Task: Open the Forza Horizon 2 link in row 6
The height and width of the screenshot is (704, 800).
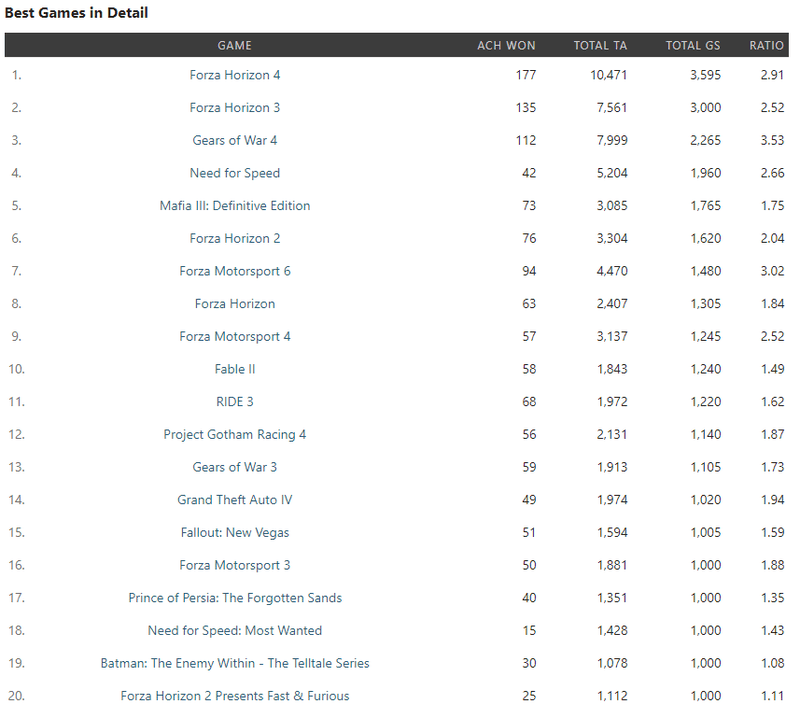Action: click(x=235, y=238)
